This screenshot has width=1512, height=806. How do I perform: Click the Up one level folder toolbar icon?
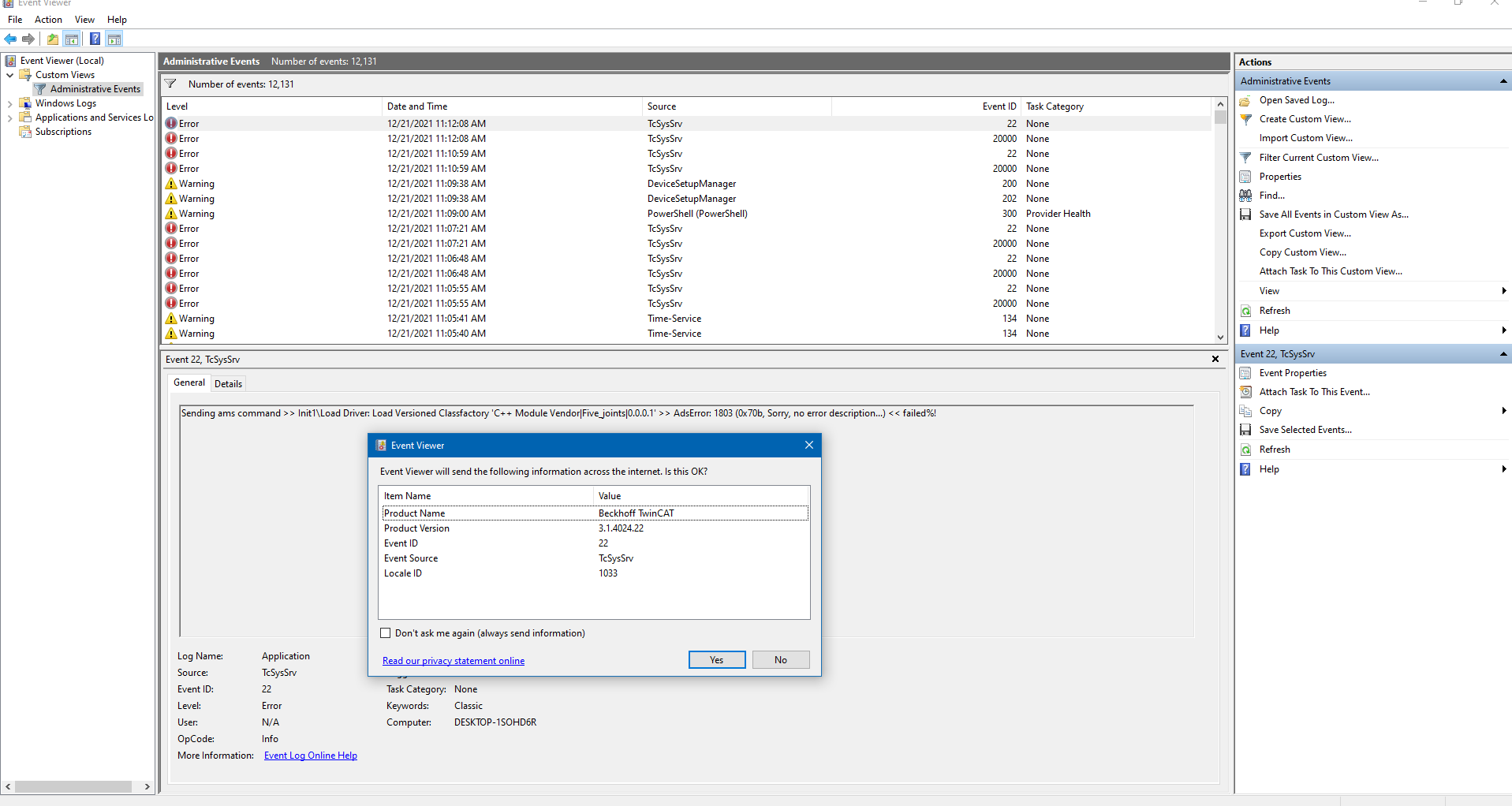tap(53, 39)
